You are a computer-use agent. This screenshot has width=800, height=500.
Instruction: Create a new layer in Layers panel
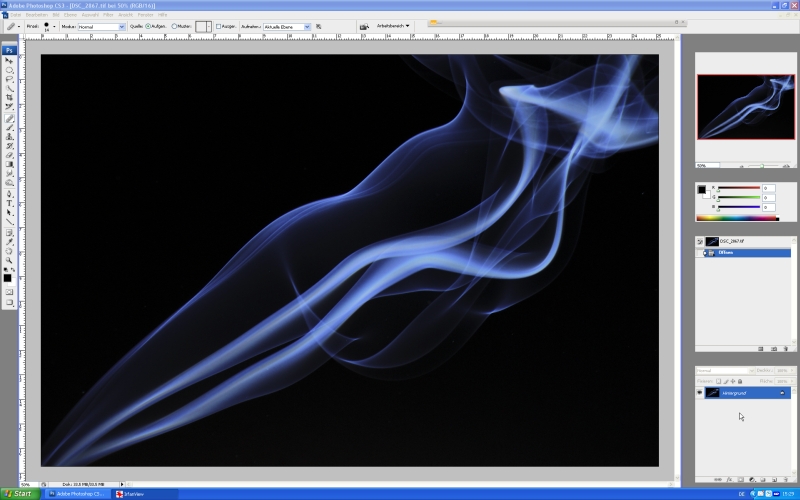774,480
